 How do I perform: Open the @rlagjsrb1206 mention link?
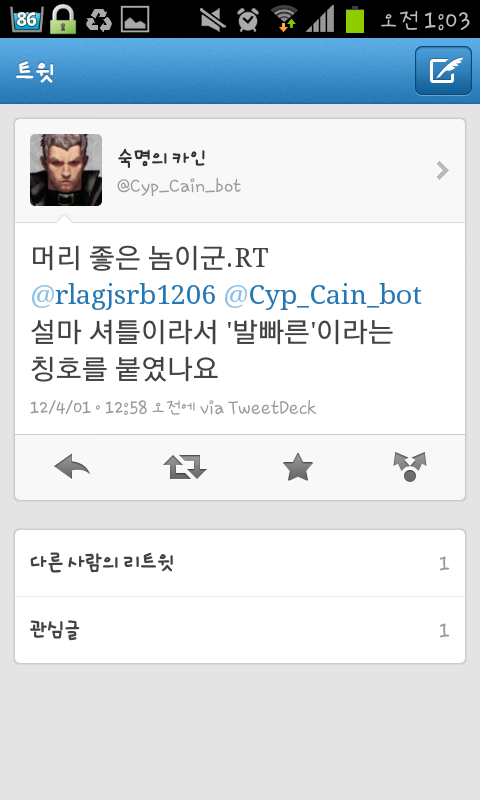[x=123, y=295]
